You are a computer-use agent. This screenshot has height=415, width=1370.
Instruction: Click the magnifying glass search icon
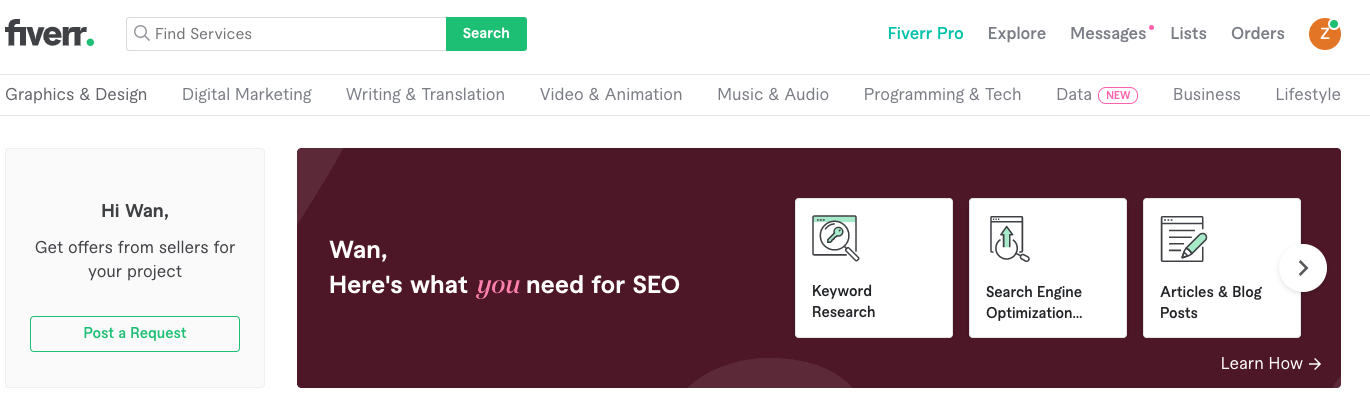click(142, 34)
